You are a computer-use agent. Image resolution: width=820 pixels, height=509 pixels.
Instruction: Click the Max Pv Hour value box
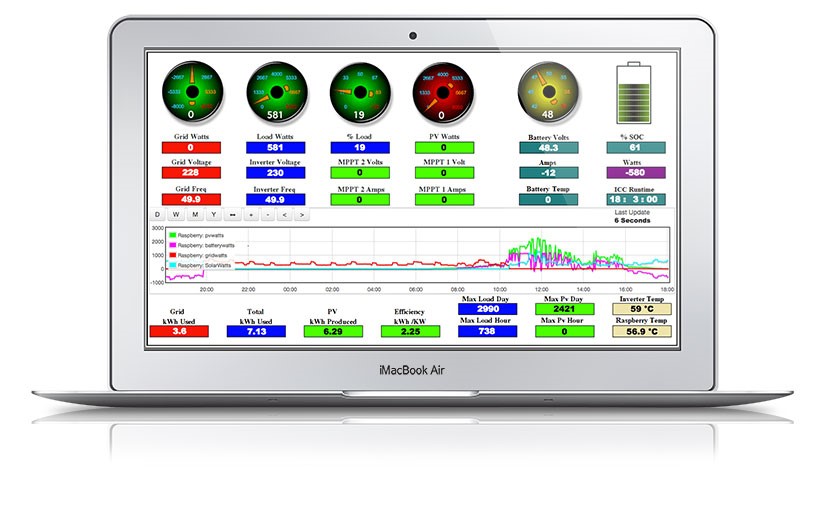pyautogui.click(x=565, y=331)
